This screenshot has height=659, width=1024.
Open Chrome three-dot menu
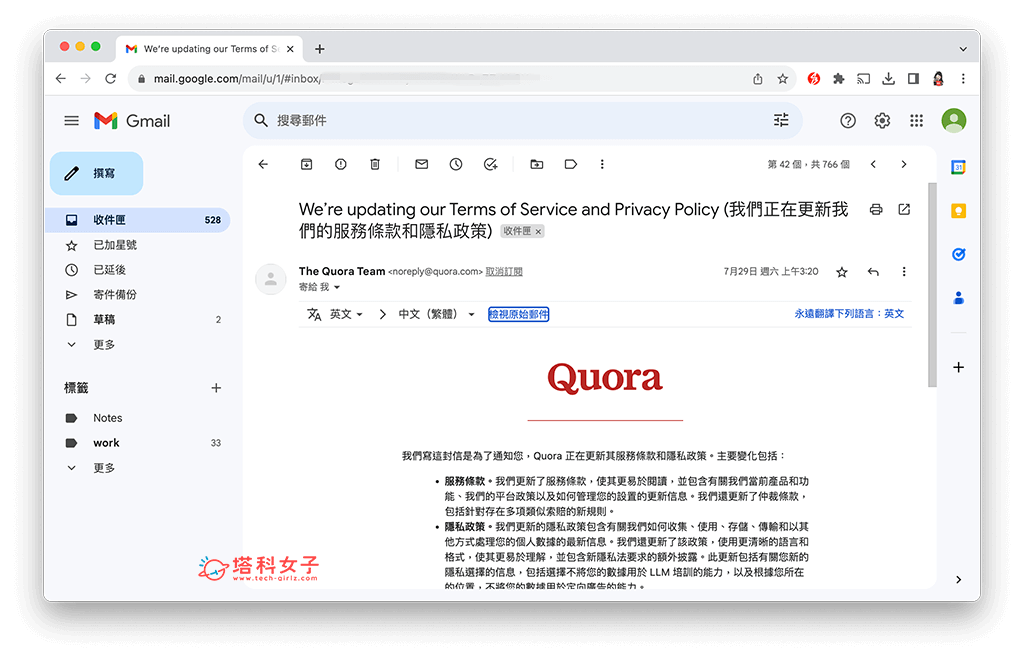963,79
